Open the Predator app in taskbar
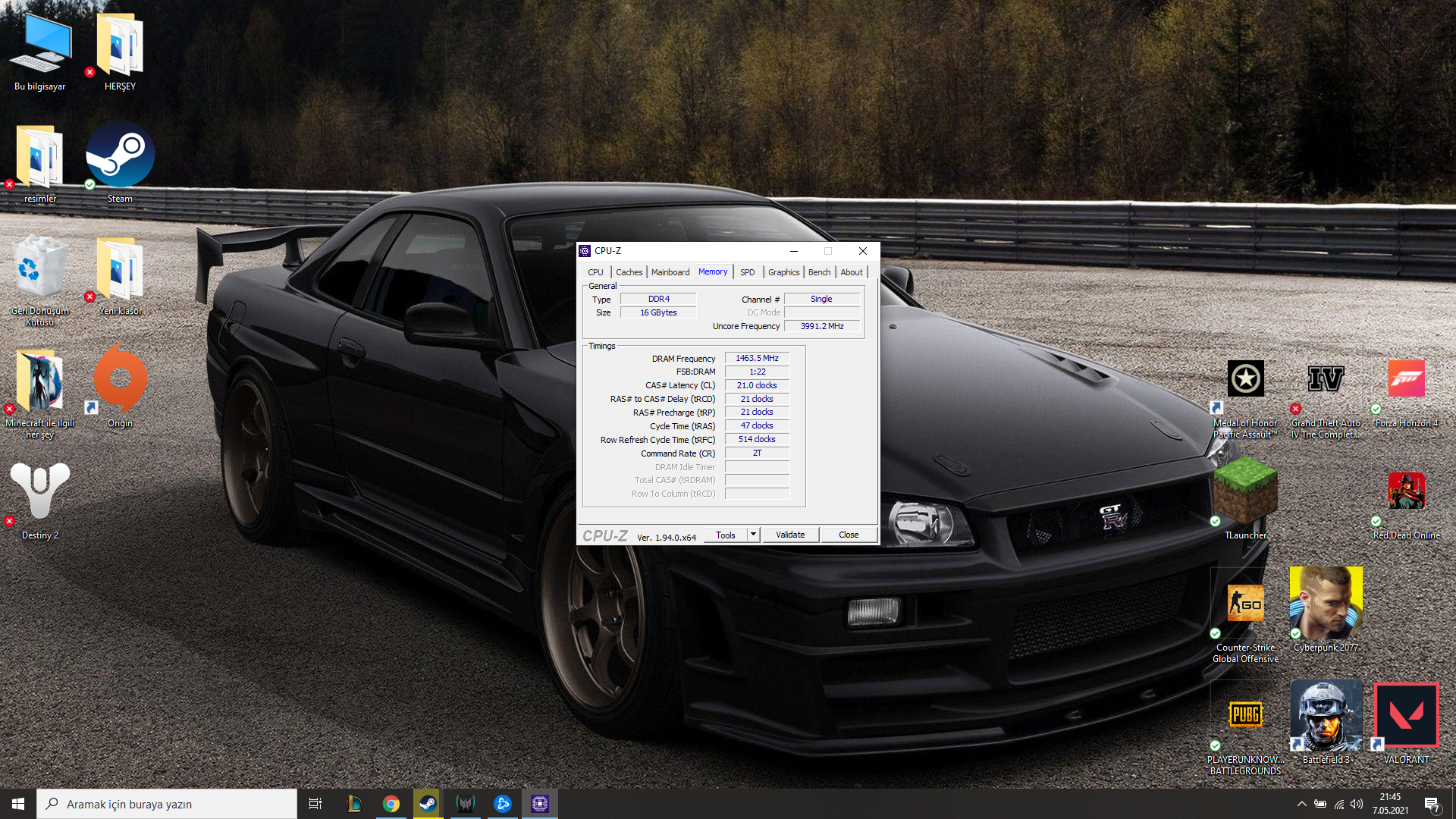 click(x=465, y=804)
